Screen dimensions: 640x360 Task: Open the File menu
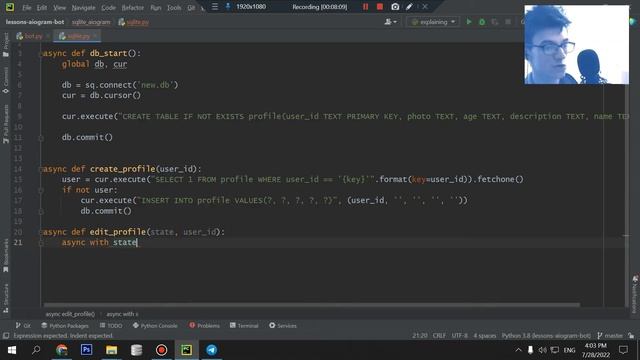(x=27, y=8)
